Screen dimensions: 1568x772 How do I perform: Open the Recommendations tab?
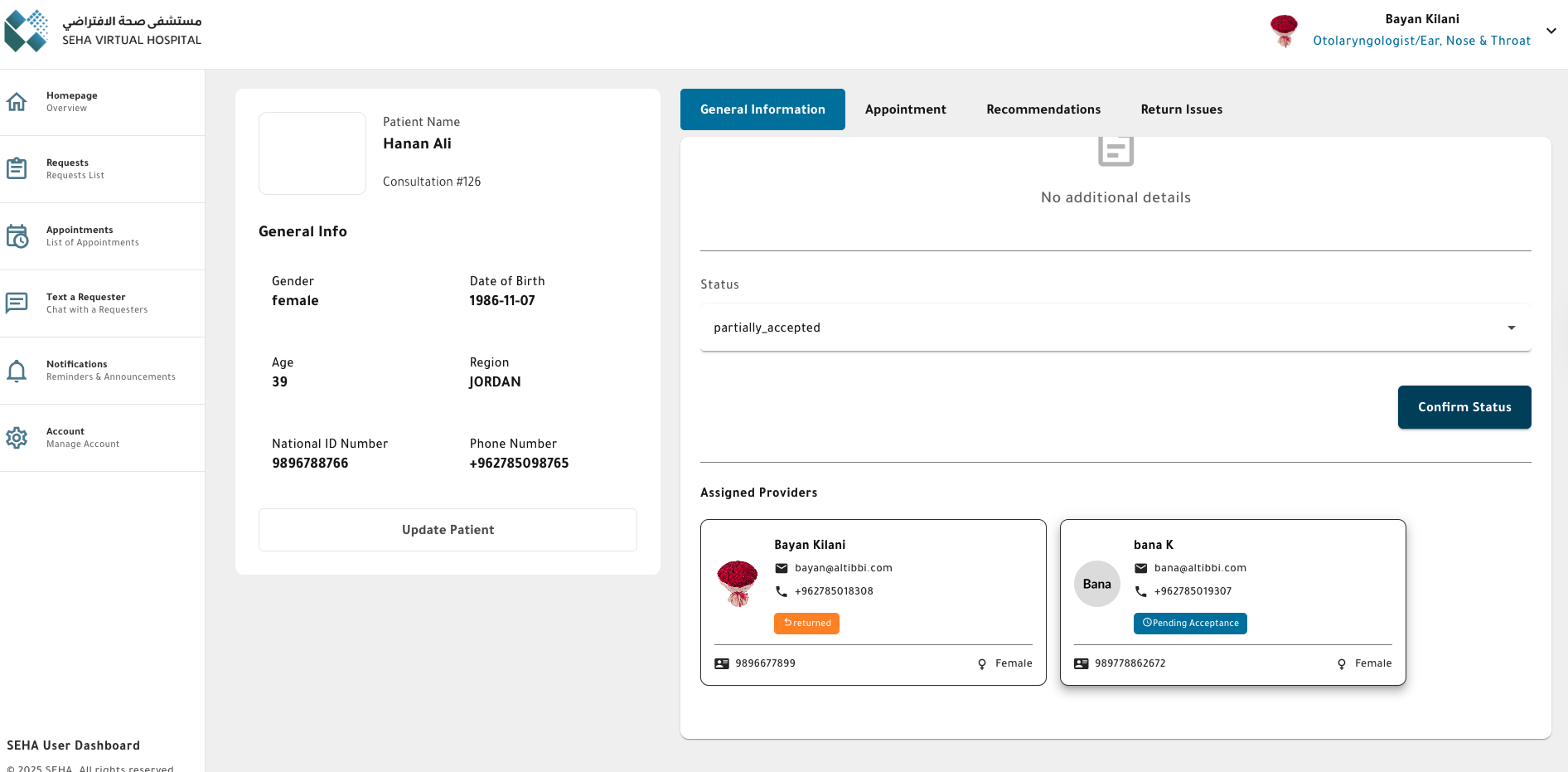[1043, 109]
